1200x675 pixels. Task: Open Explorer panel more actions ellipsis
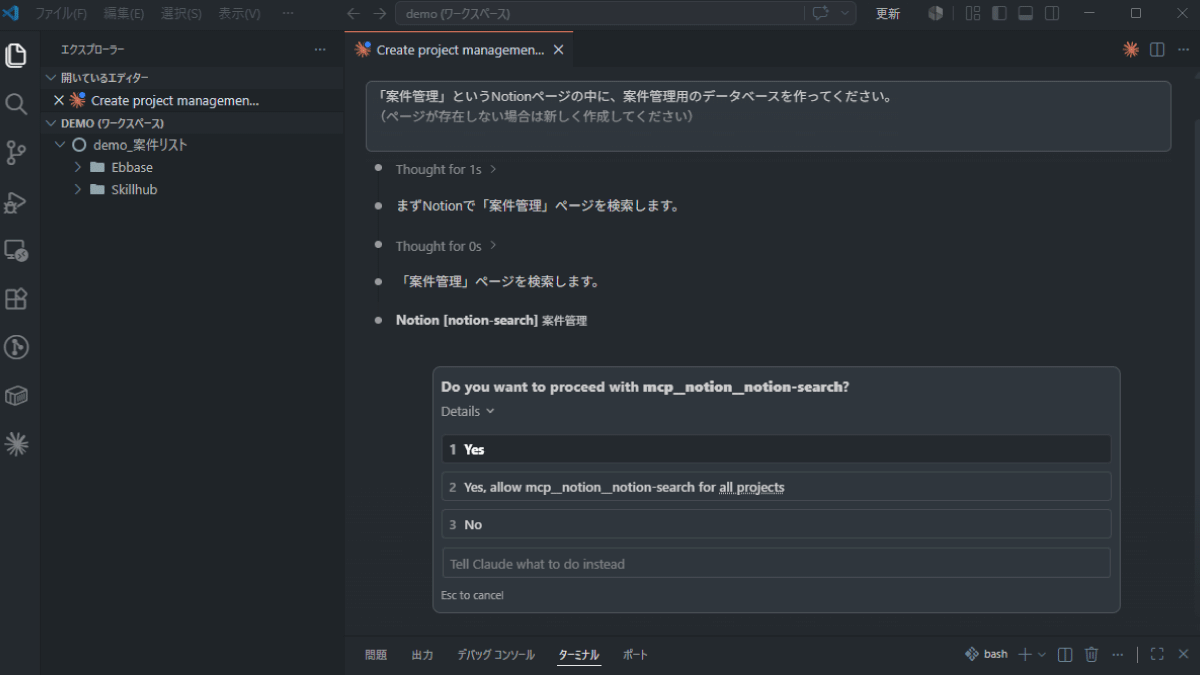click(x=320, y=49)
